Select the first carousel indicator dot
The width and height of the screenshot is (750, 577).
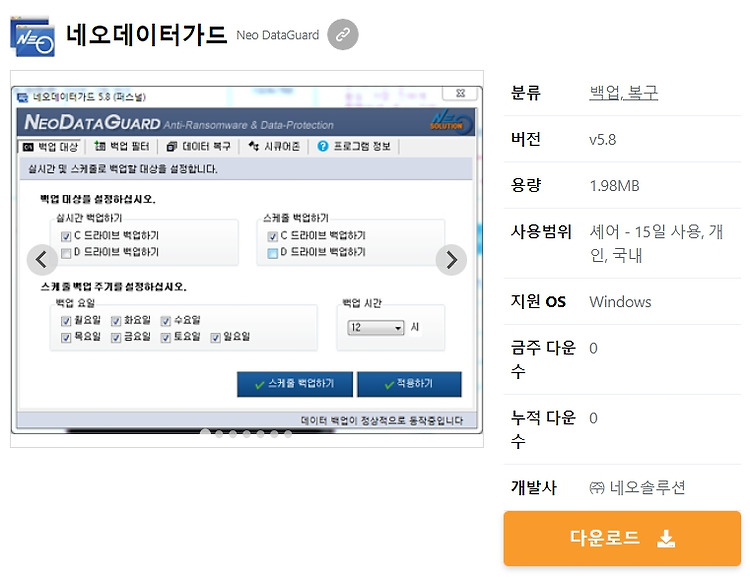[x=205, y=433]
